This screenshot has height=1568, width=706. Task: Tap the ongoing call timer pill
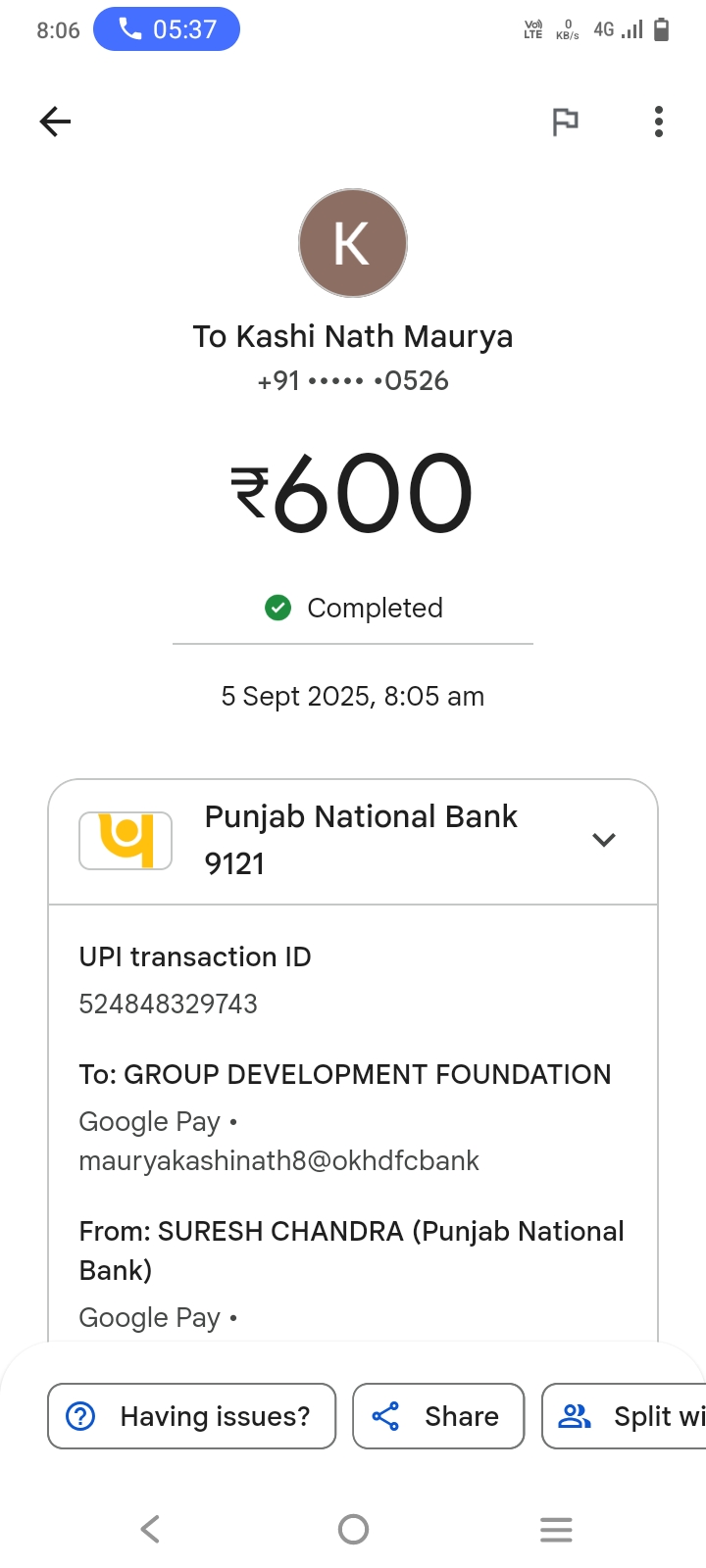click(x=167, y=29)
